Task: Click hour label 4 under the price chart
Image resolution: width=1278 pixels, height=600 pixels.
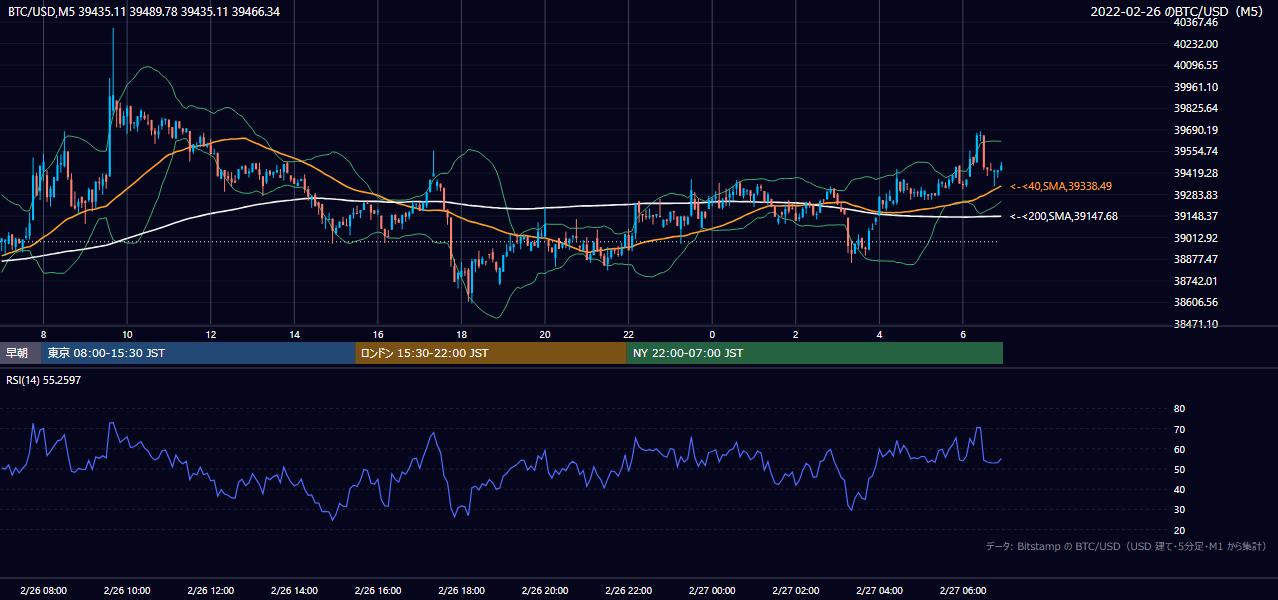Action: tap(879, 334)
